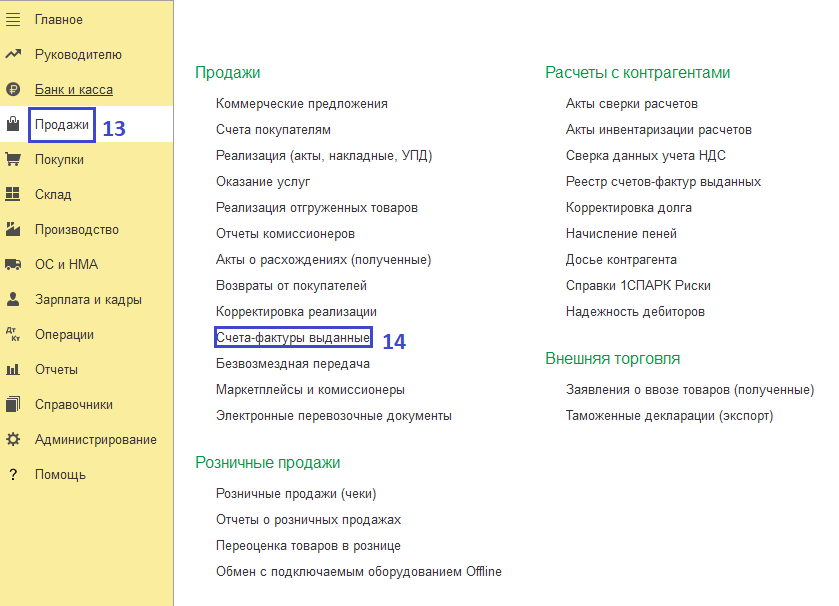
Task: Click the green Продажи group heading
Action: click(227, 73)
